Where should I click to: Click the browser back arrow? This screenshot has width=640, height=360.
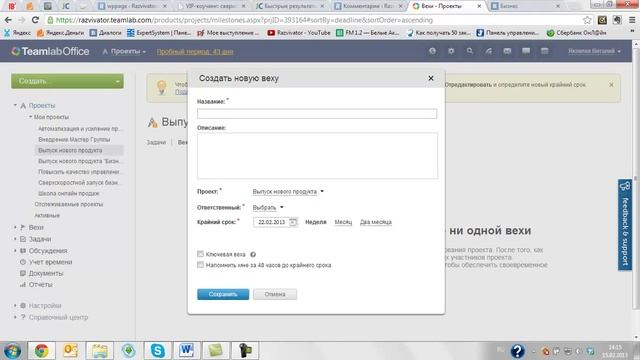[8, 20]
